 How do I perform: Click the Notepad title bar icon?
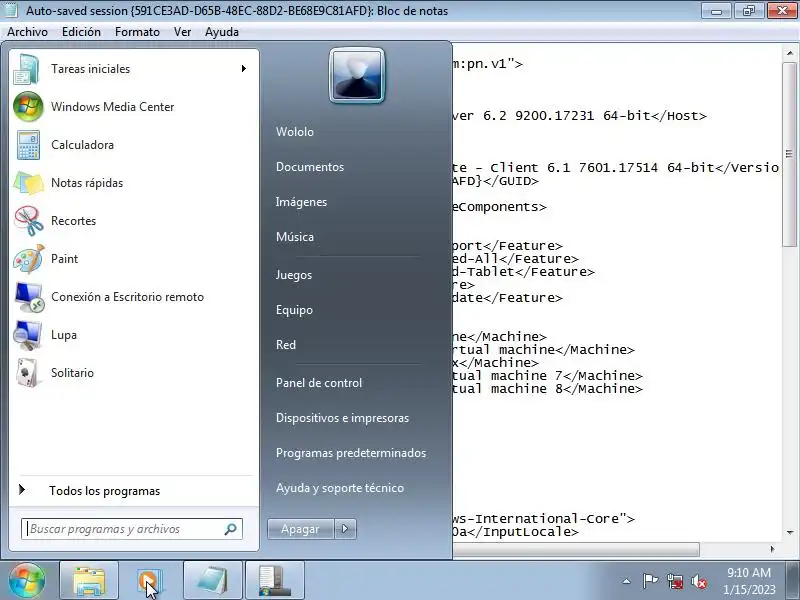click(10, 10)
